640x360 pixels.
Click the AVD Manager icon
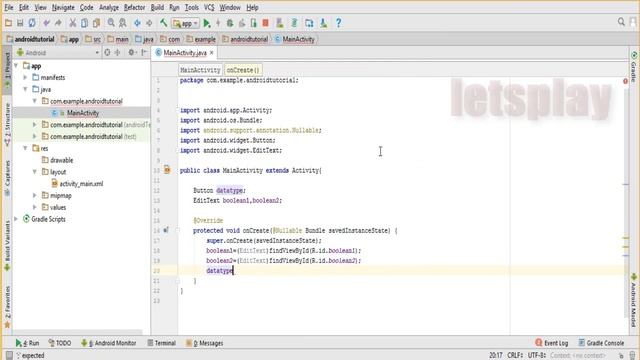(x=280, y=23)
